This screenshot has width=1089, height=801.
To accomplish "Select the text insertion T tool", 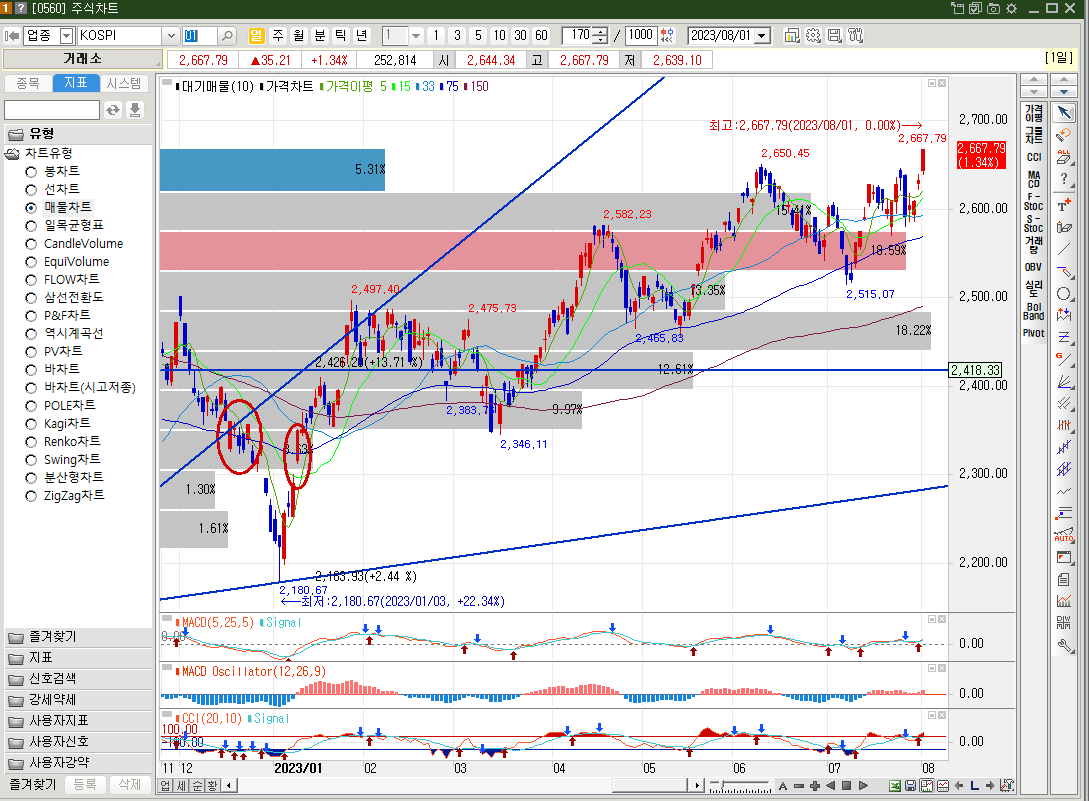I will coord(1063,204).
